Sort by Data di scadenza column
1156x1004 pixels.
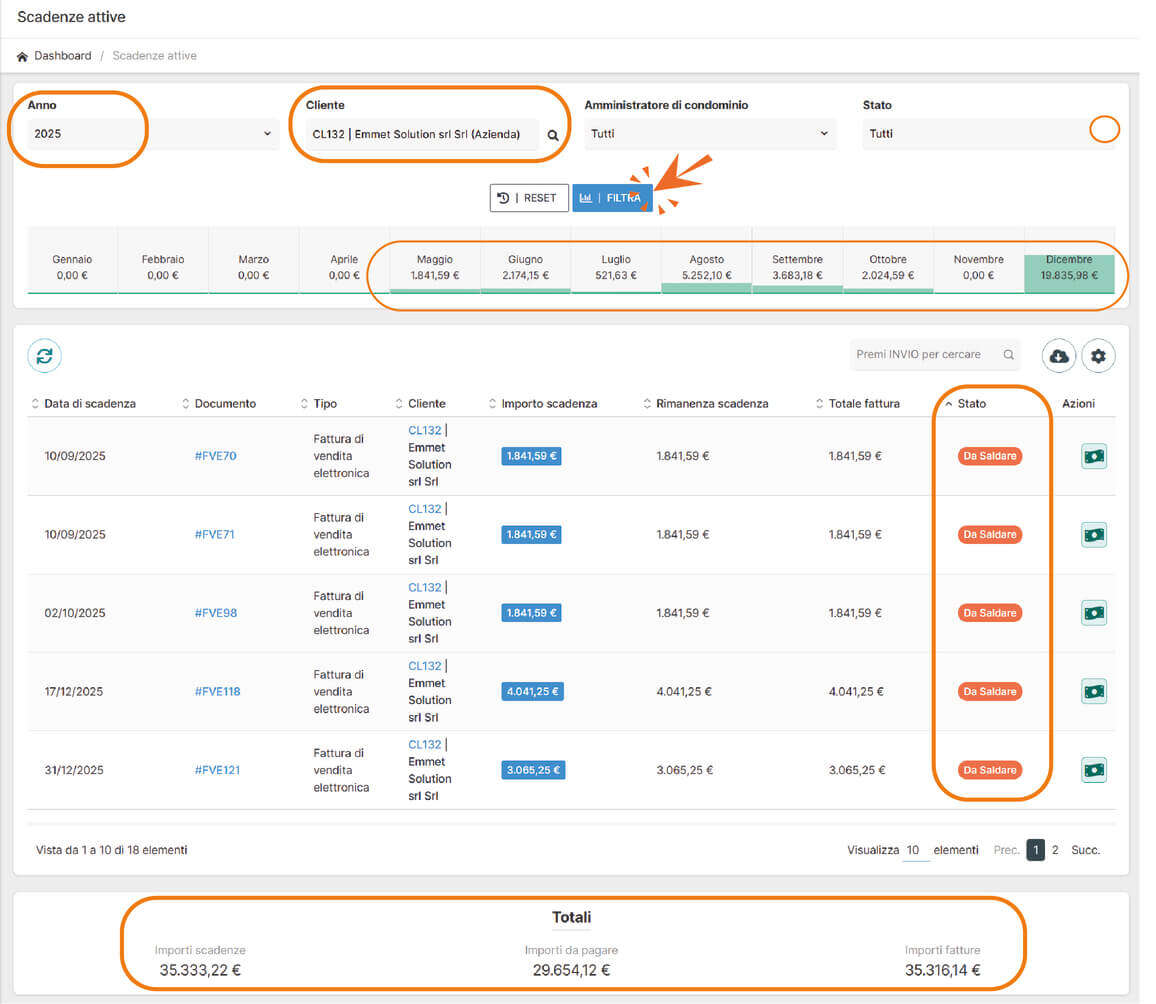coord(89,404)
